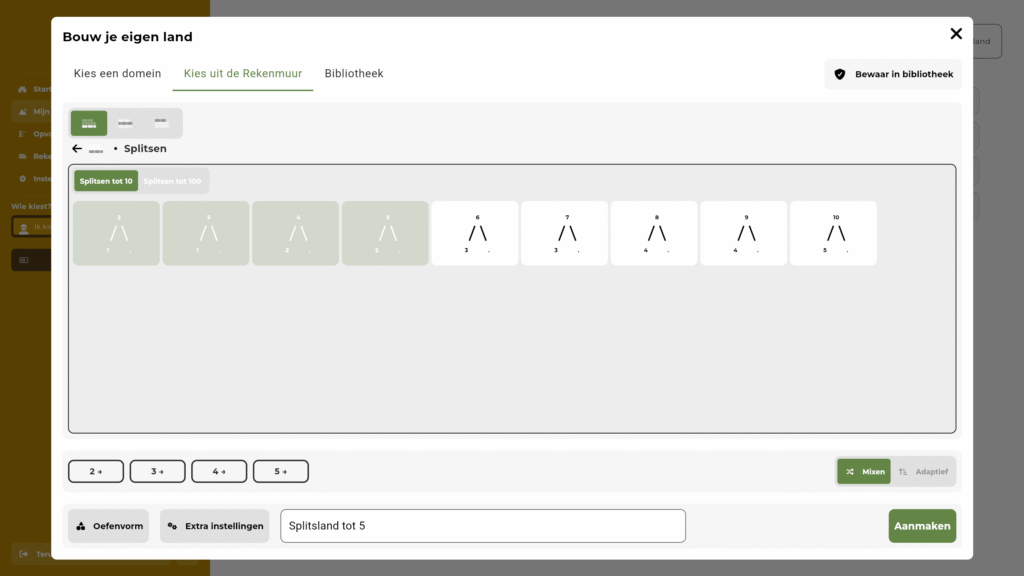Open Extra instellingen
The height and width of the screenshot is (576, 1024).
214,526
